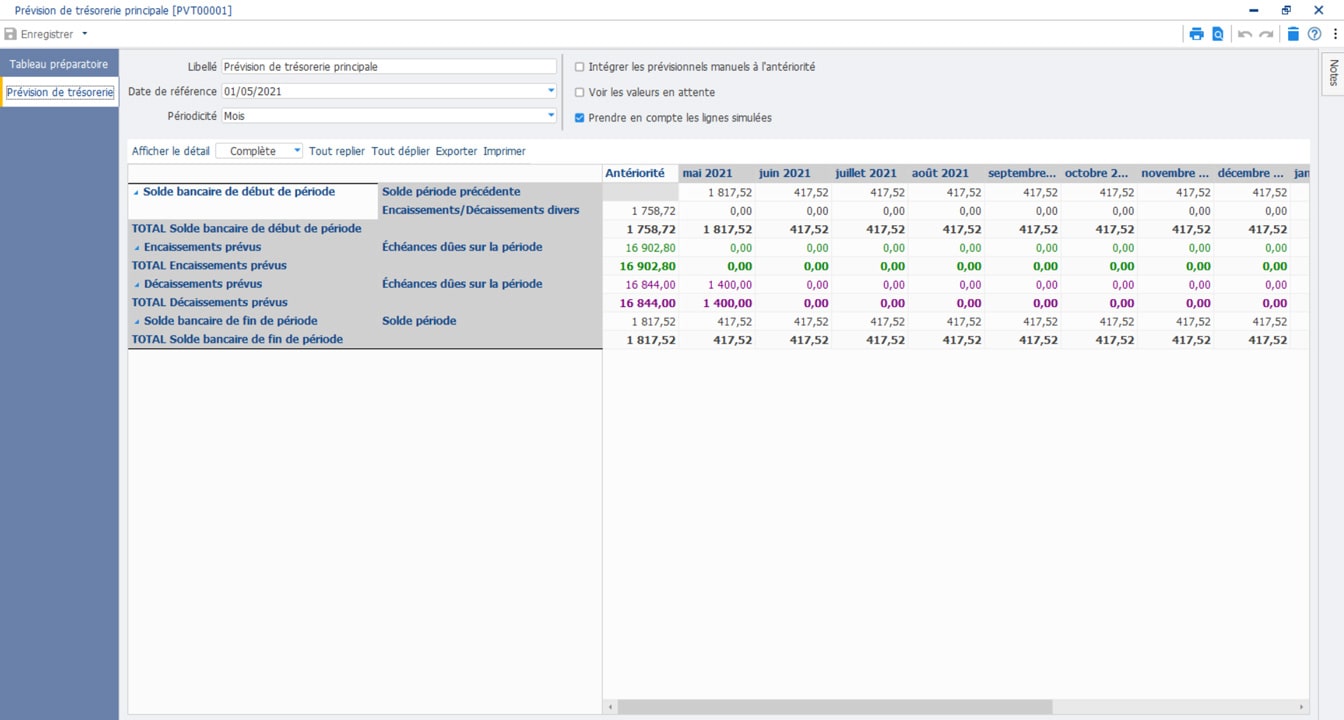
Task: Switch to the Tableau préparatoire tab
Action: click(59, 64)
